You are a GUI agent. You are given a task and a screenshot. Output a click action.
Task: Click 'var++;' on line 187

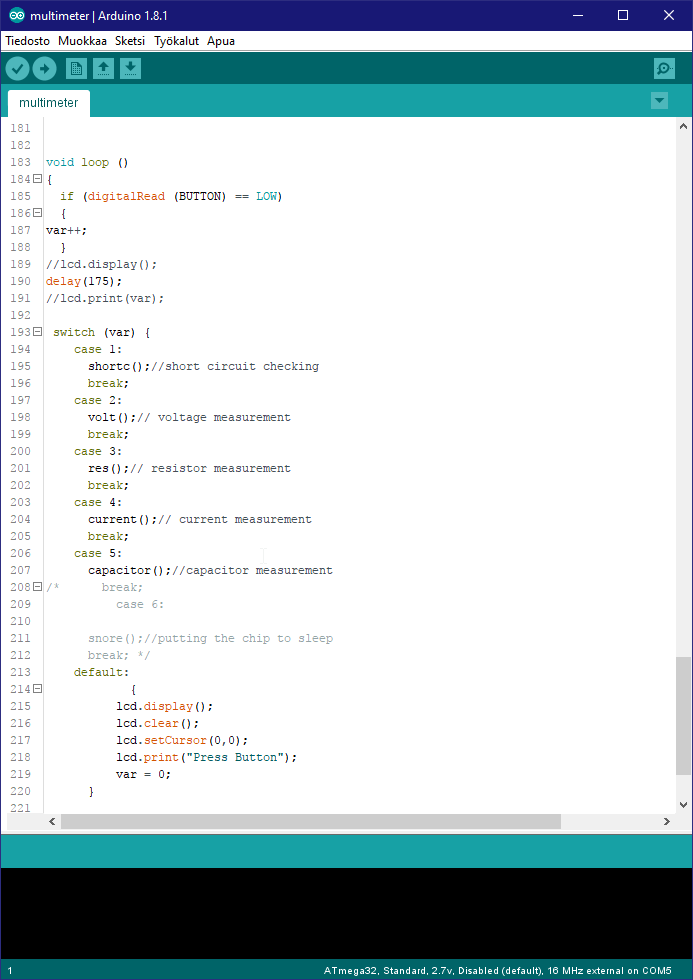click(66, 230)
